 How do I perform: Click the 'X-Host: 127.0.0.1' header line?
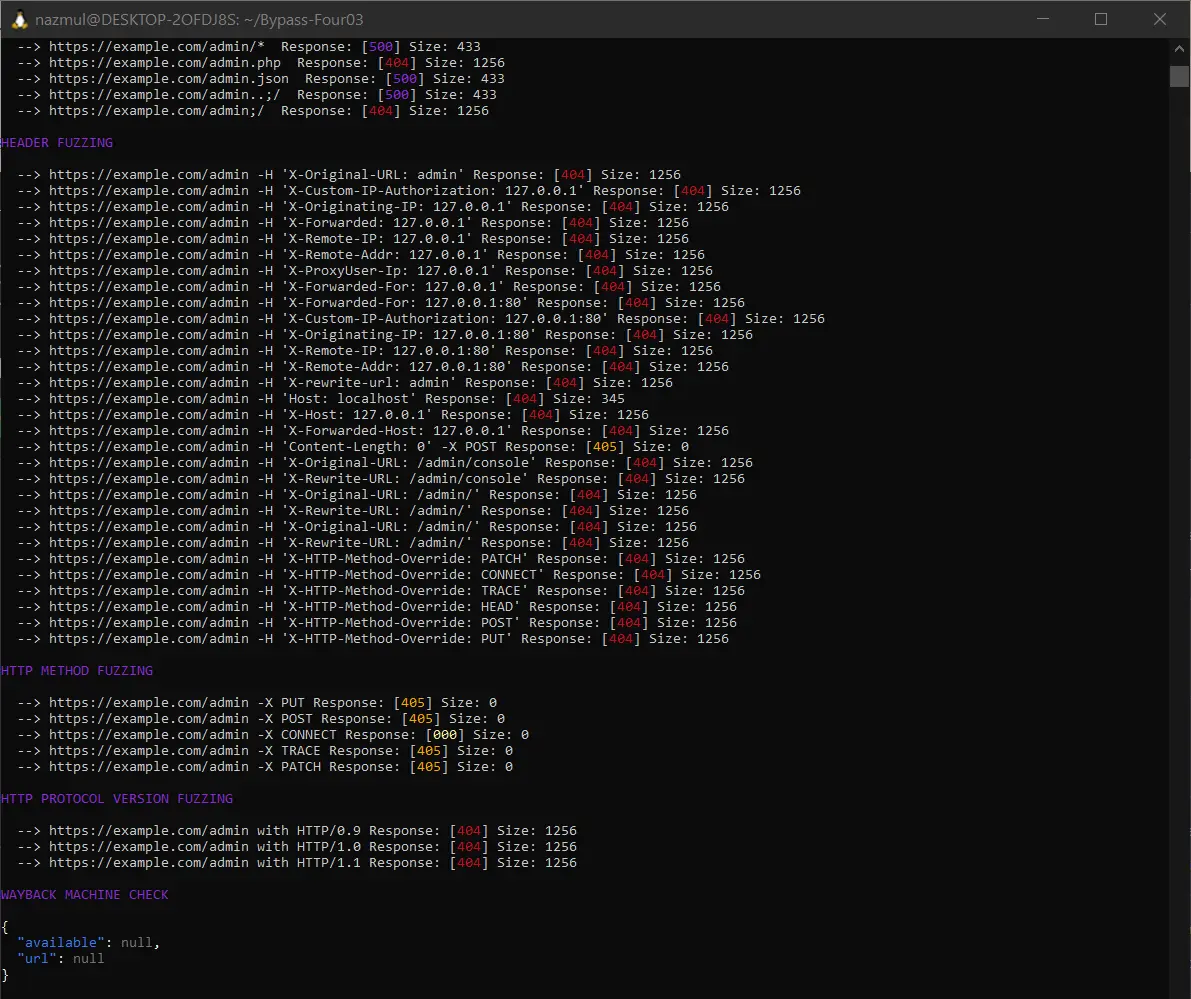pyautogui.click(x=333, y=415)
